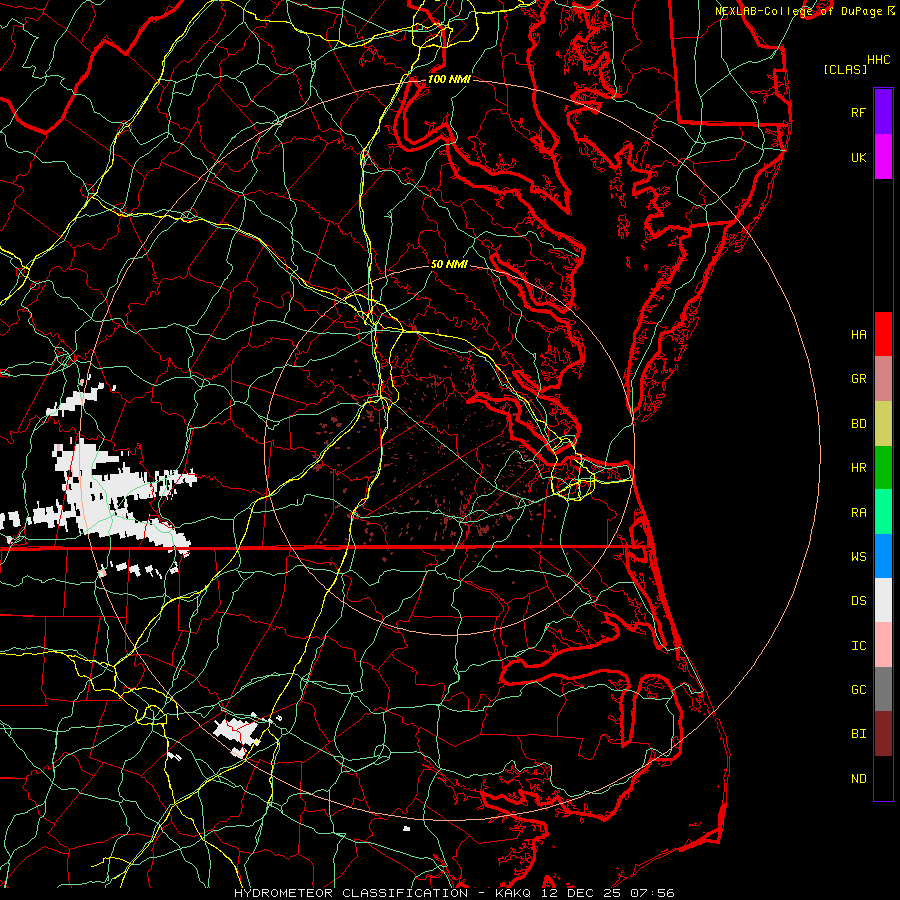Click the GC legend label
This screenshot has height=900, width=900.
(858, 690)
